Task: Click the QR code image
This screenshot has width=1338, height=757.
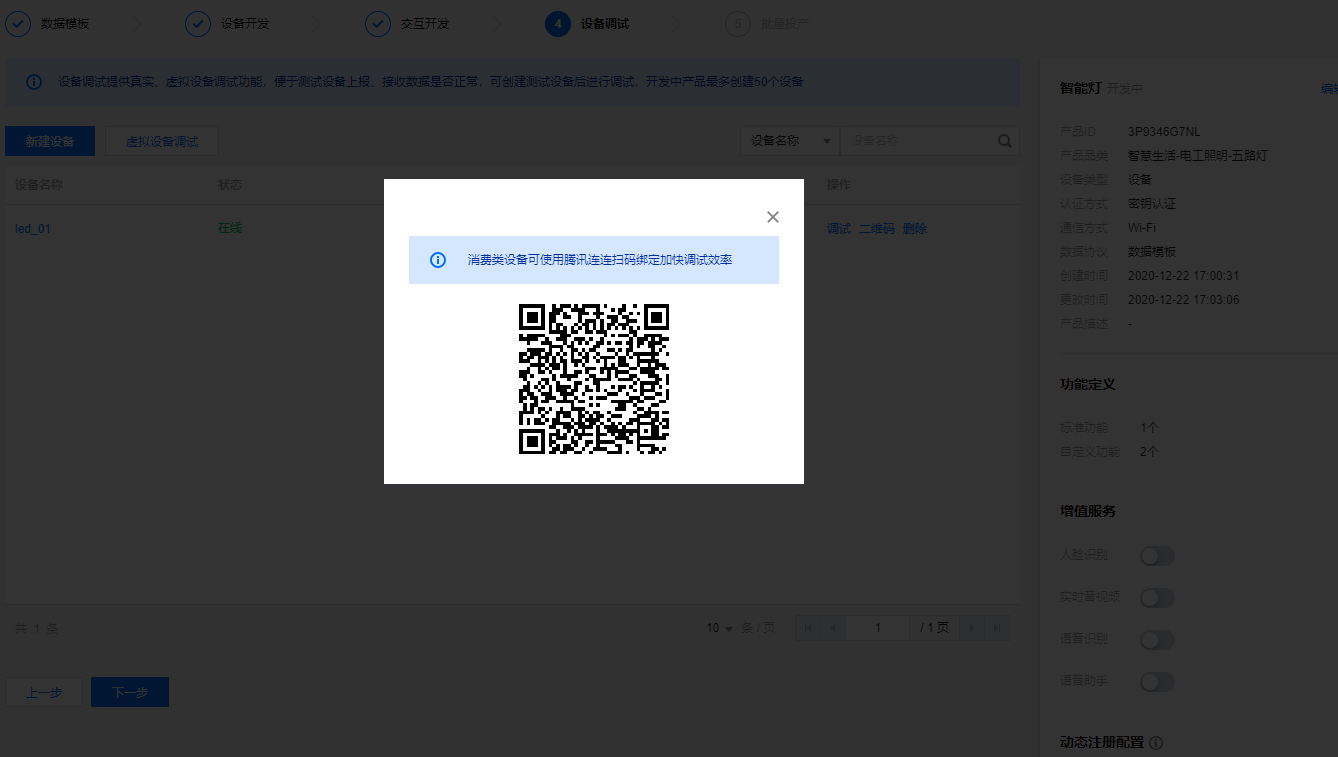Action: (594, 379)
